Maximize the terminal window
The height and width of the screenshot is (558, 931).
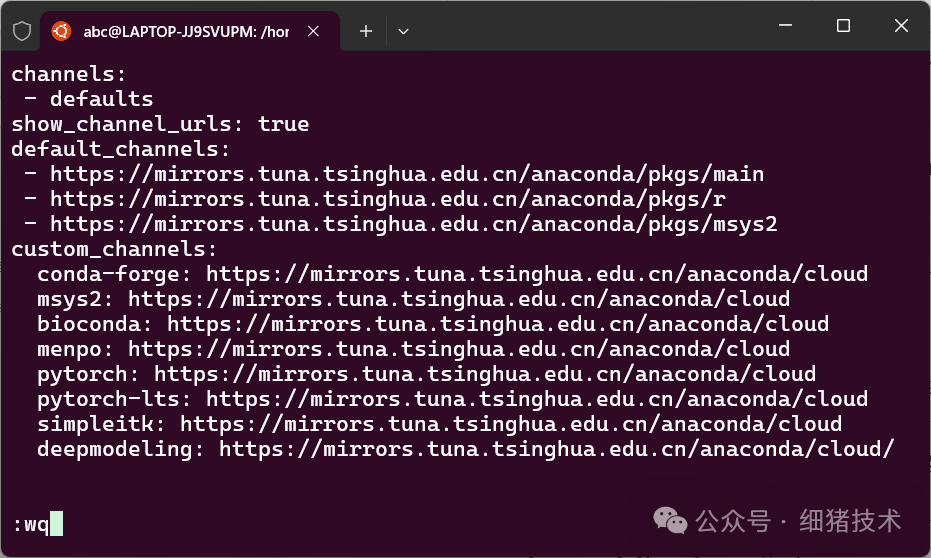(x=843, y=26)
